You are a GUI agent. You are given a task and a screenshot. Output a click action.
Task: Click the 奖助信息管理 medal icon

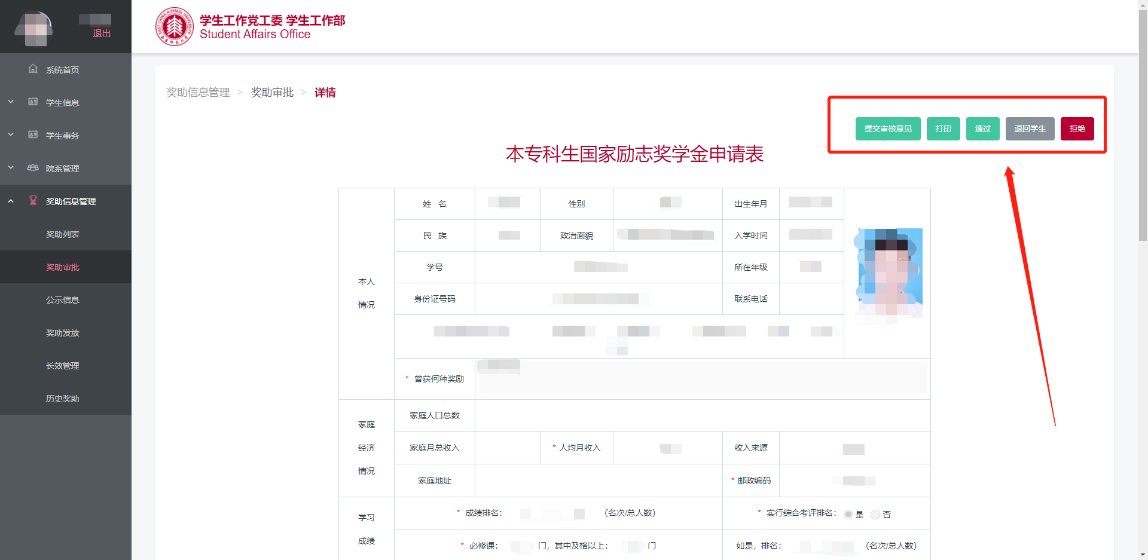pos(33,201)
